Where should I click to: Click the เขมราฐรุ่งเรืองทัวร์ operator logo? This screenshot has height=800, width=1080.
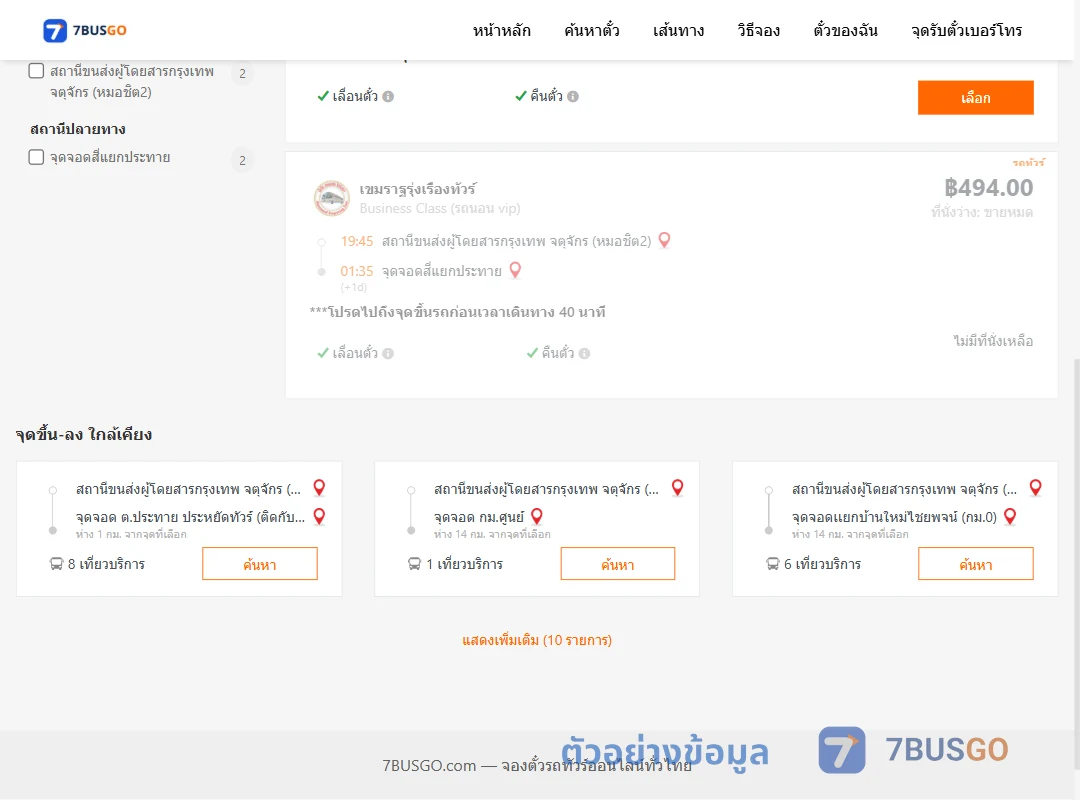[x=331, y=198]
